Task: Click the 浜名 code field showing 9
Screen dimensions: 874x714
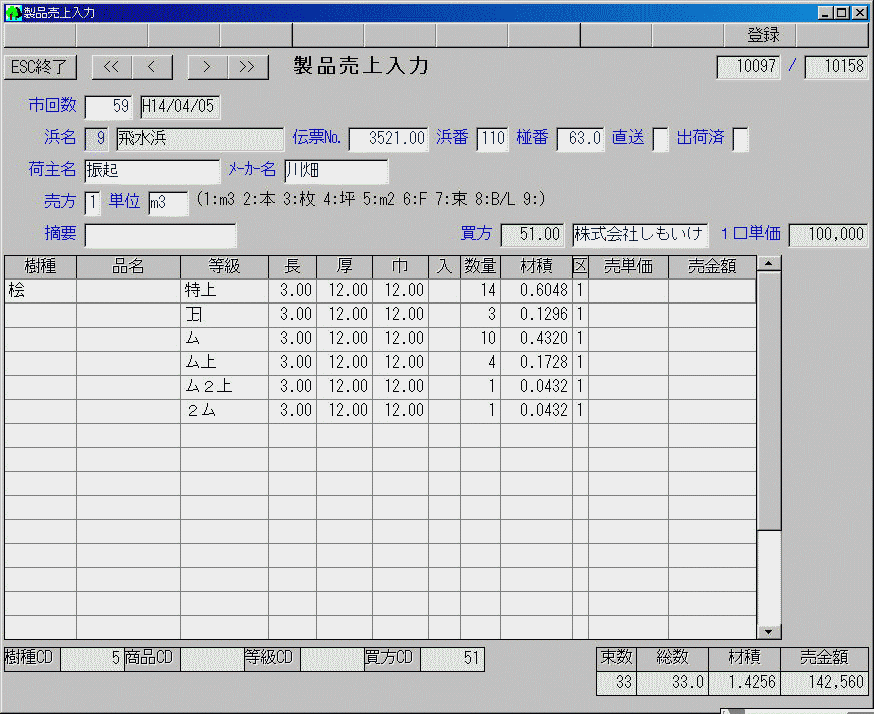Action: click(x=96, y=139)
